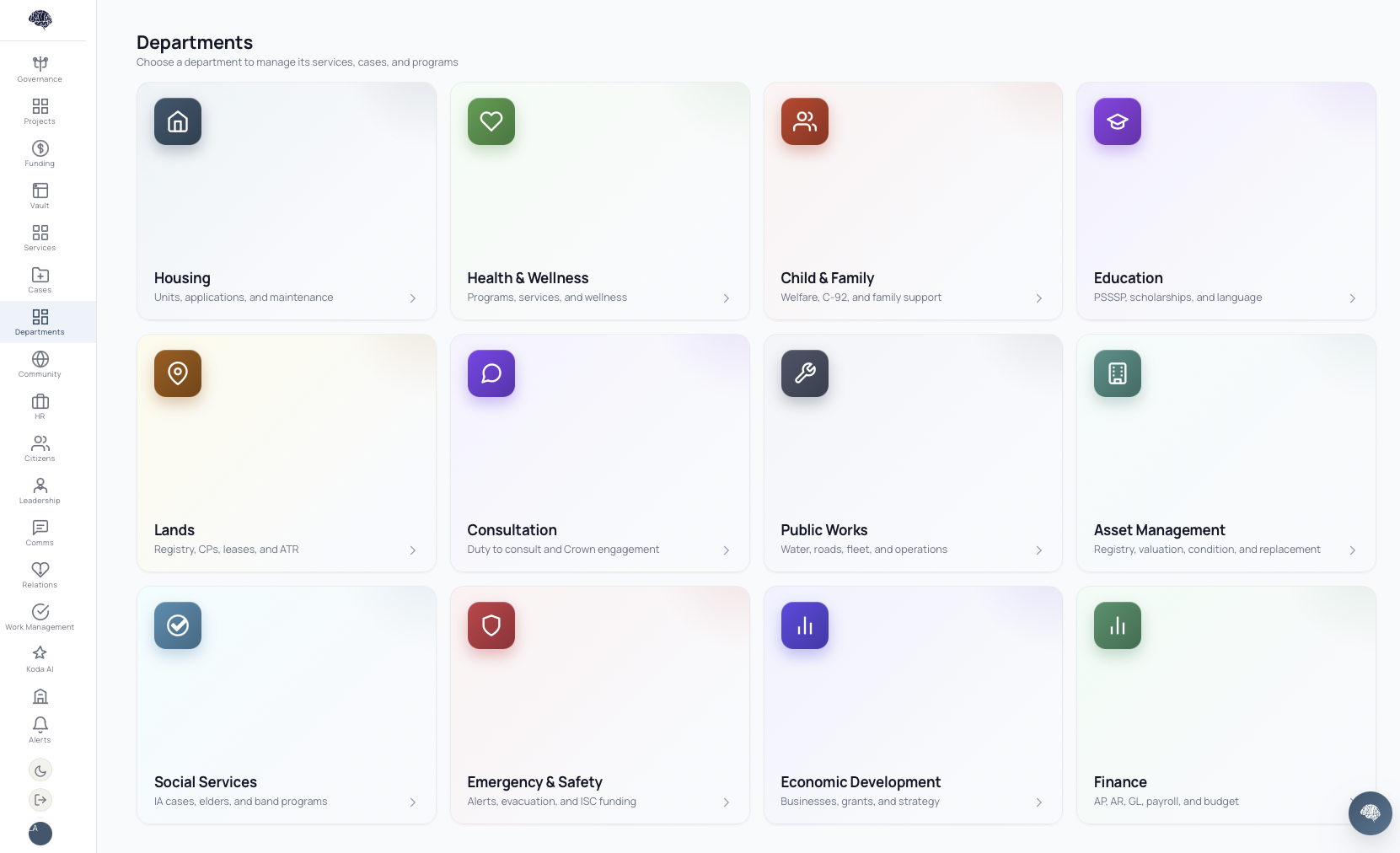Open the Housing department title
The image size is (1400, 853).
coord(182,278)
